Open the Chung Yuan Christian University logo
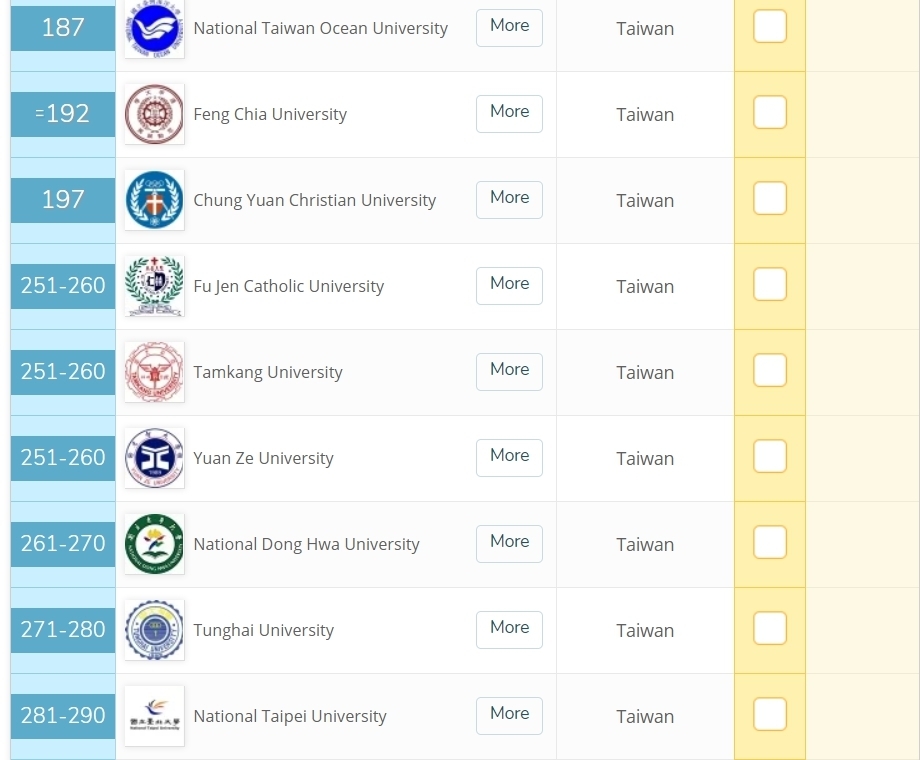920x760 pixels. click(x=154, y=200)
